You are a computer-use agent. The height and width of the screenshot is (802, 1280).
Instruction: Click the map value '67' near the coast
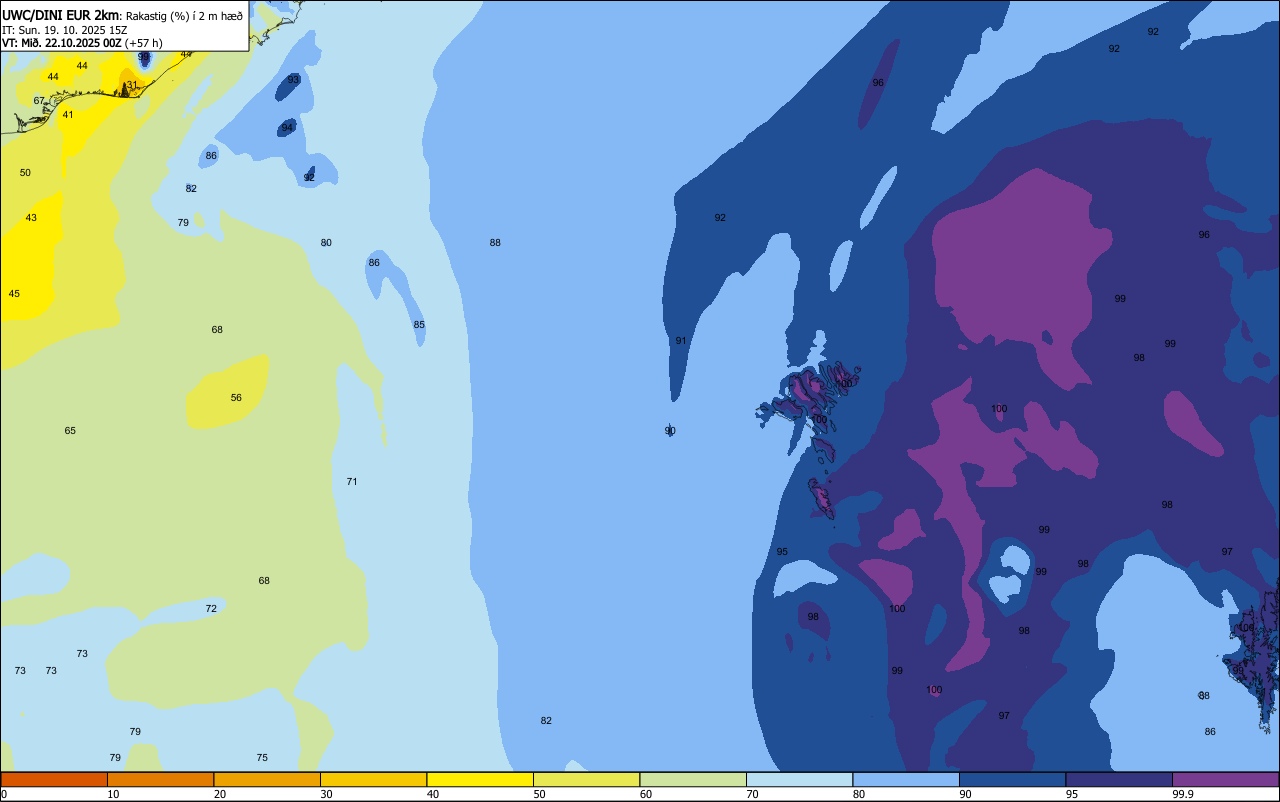[39, 101]
